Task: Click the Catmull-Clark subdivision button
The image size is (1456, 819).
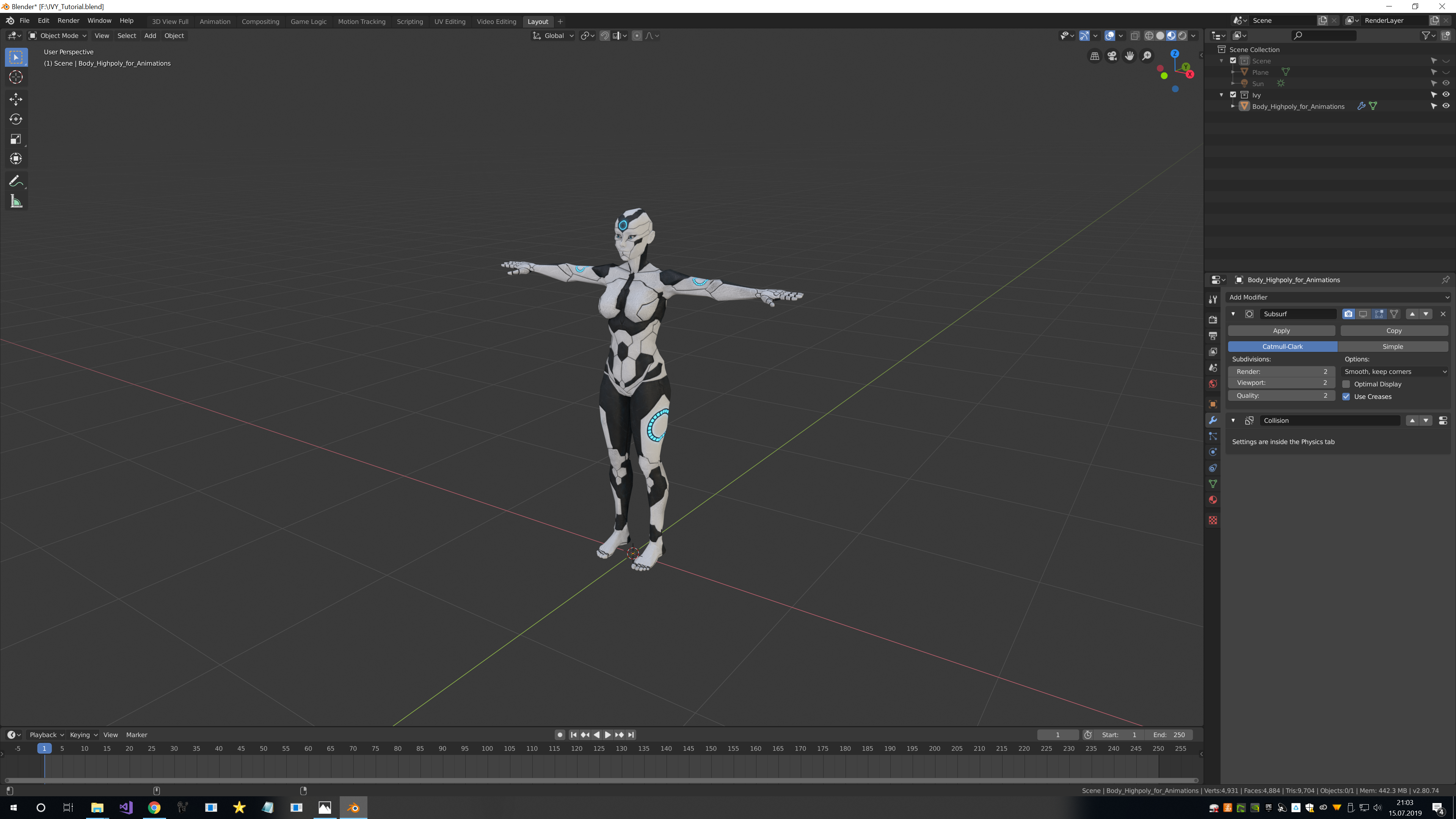Action: (1283, 346)
